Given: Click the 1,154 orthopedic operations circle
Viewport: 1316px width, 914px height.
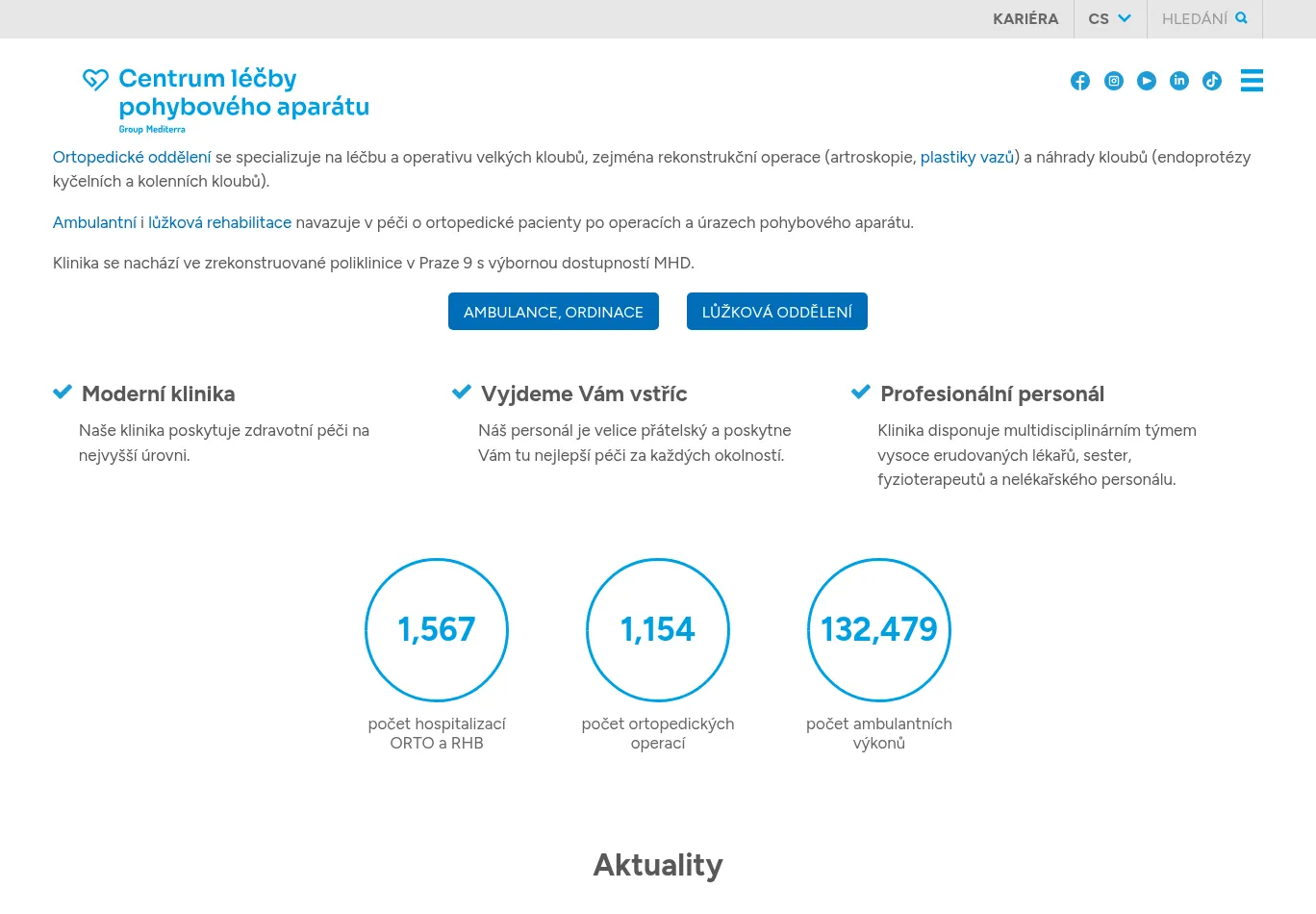Looking at the screenshot, I should click(x=658, y=630).
